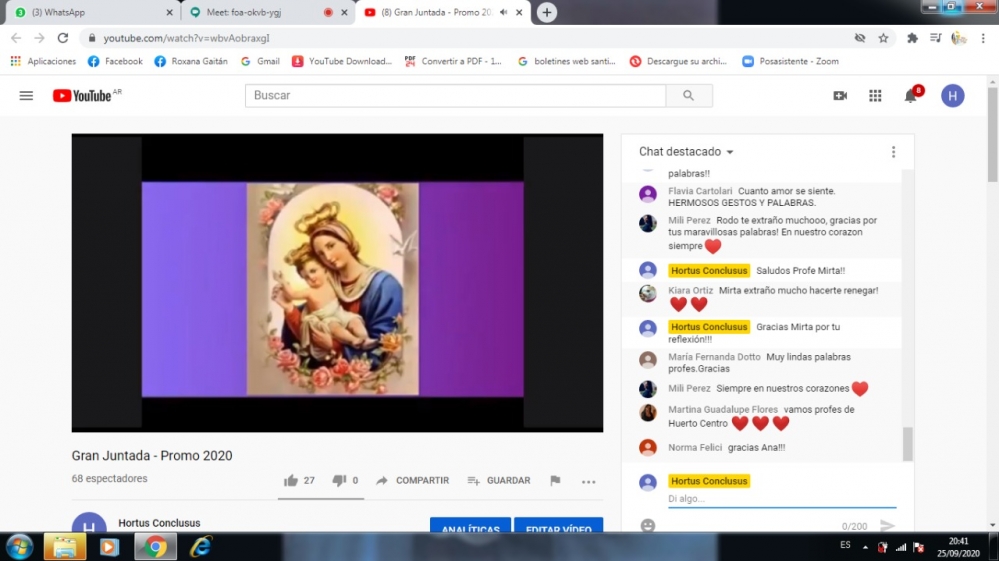
Task: Open the Roxana Gaitán bookmark
Action: (191, 61)
